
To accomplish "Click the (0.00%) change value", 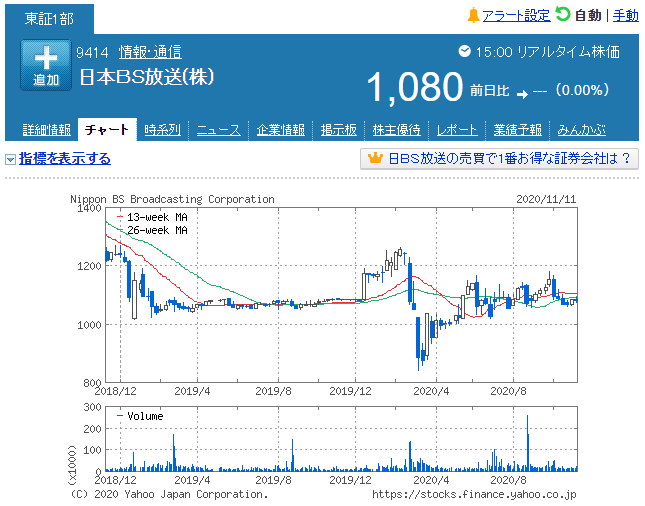I will pyautogui.click(x=582, y=90).
